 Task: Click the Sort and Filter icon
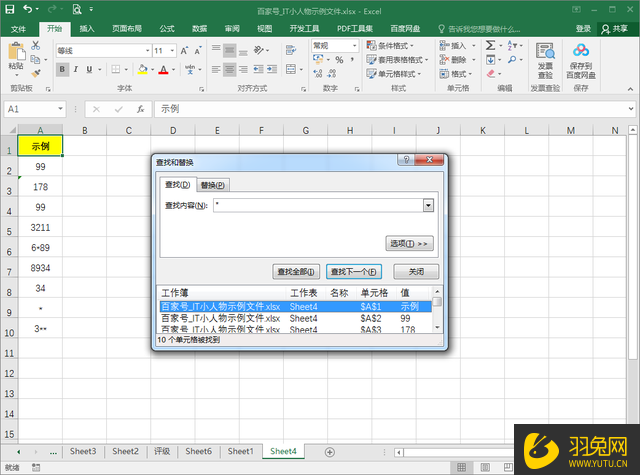(x=512, y=45)
